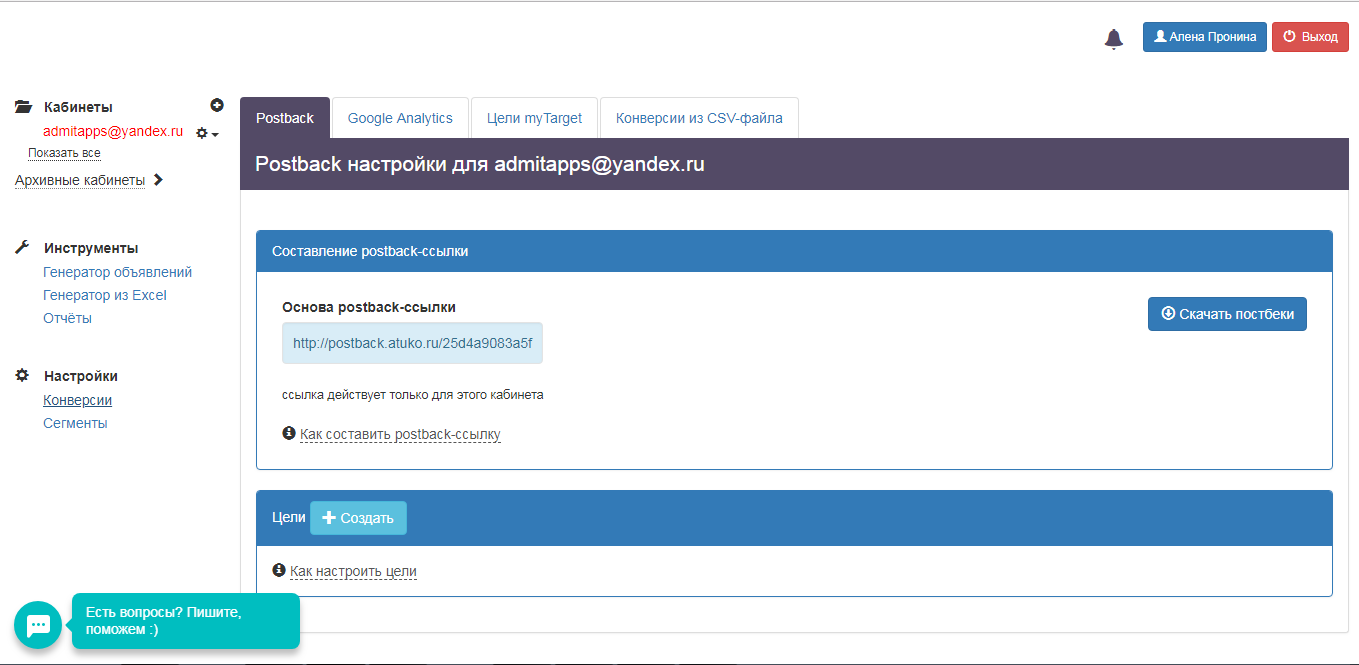Viewport: 1359px width, 665px height.
Task: Click the info icon beside Как настроить цели
Action: click(278, 570)
